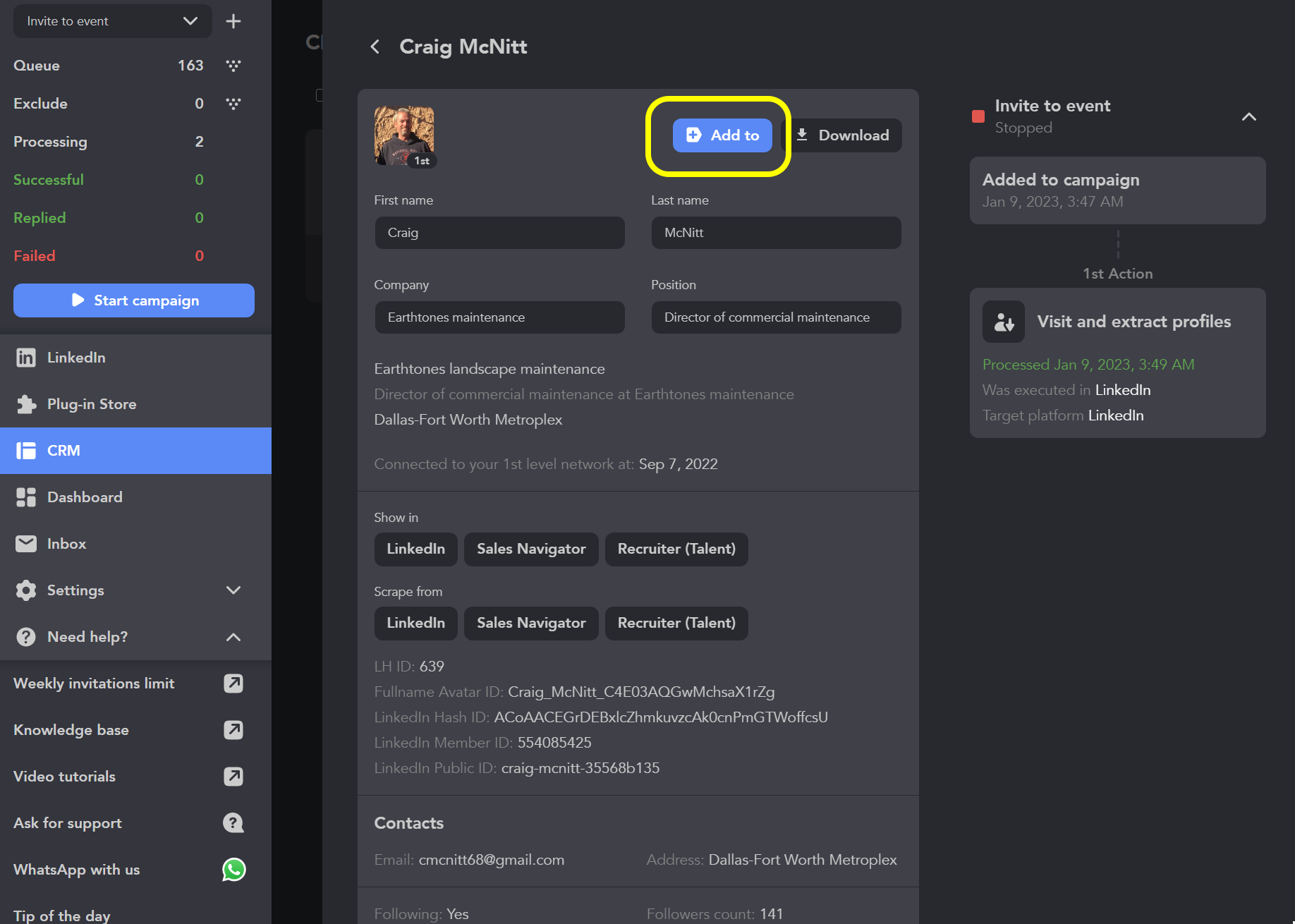Open the Inbox menu item
Viewport: 1295px width, 924px height.
66,544
